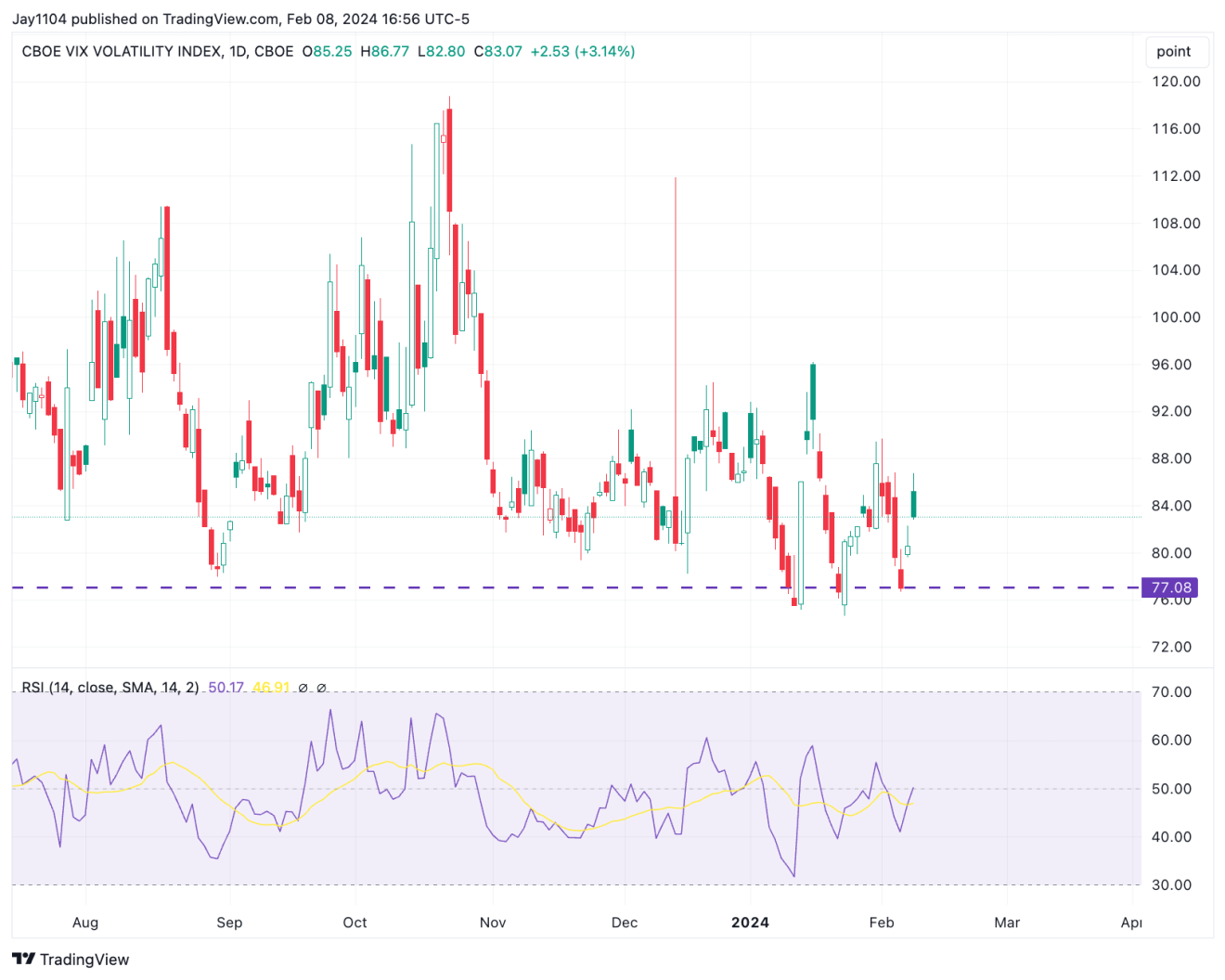Click the TradingView logo at bottom left

pos(71,960)
